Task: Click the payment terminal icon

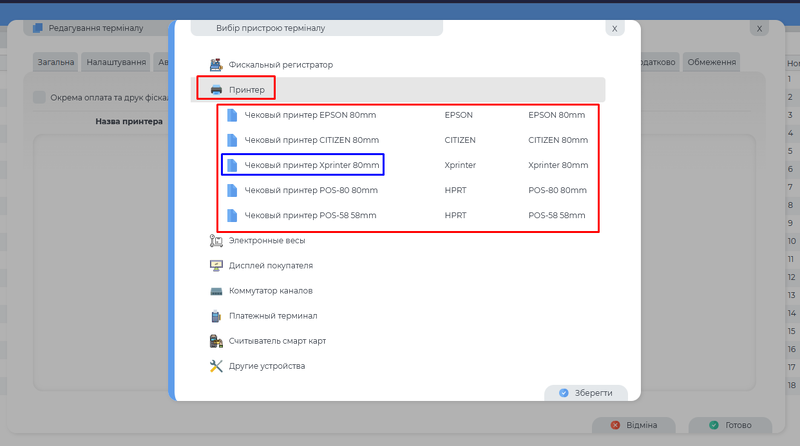Action: pyautogui.click(x=215, y=316)
